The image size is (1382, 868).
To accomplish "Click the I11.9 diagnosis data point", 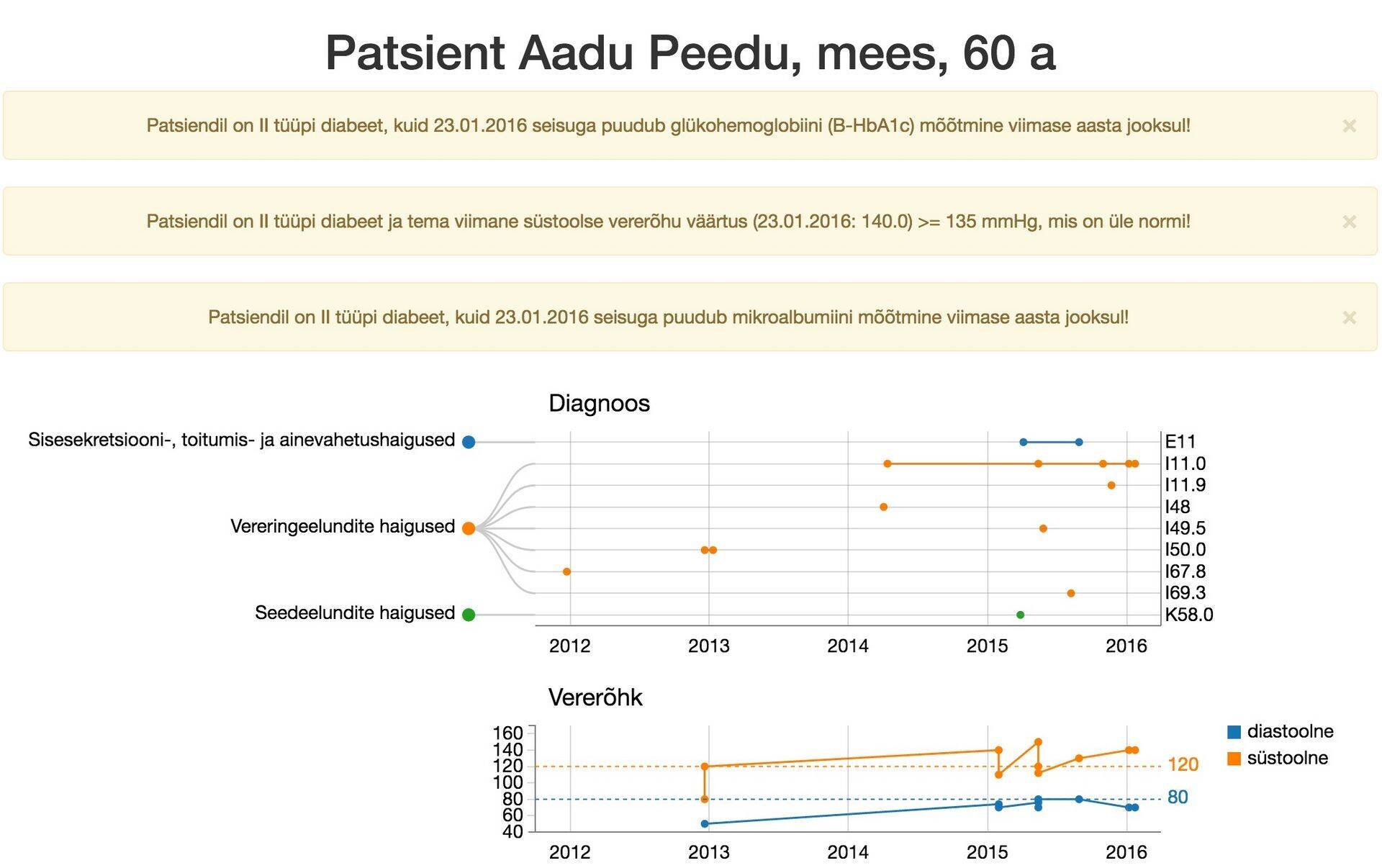I will tap(1111, 485).
